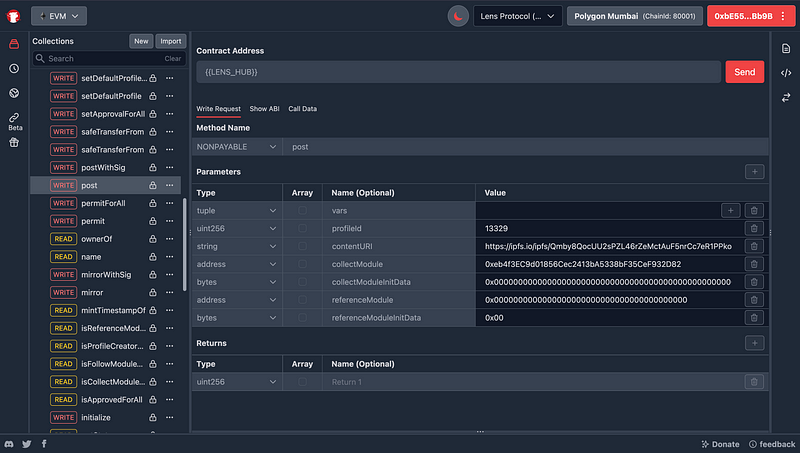Open options menu for the post item

(x=170, y=186)
